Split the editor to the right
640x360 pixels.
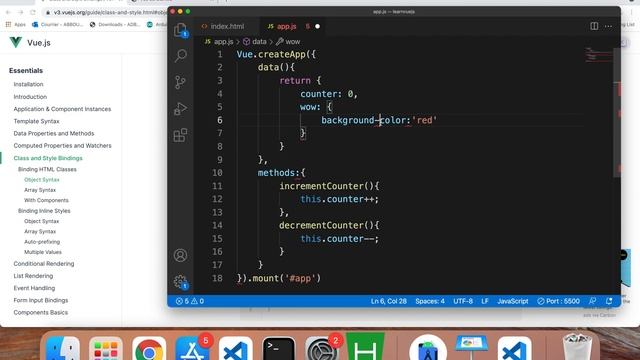594,26
